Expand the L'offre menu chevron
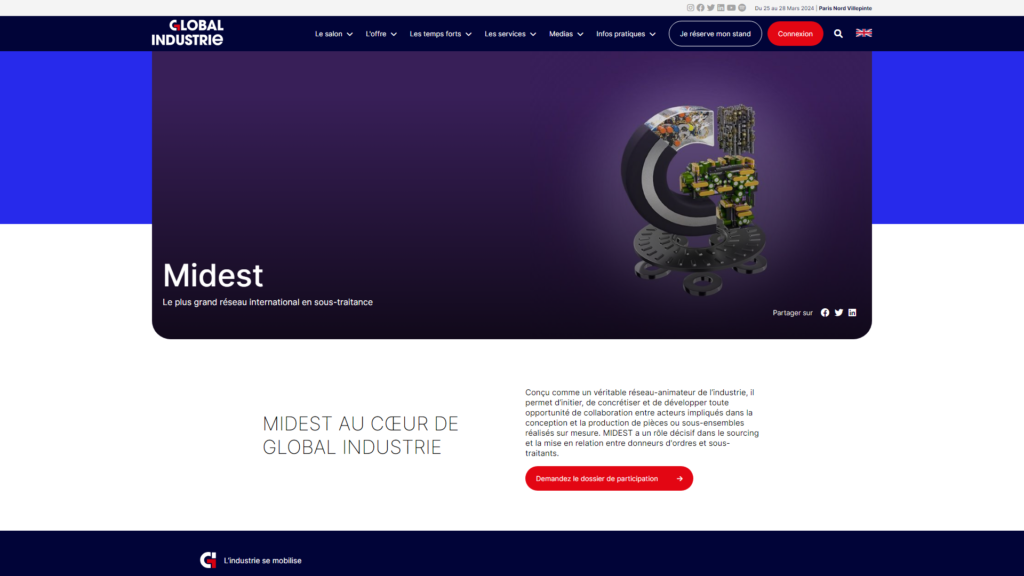The image size is (1024, 576). pos(394,35)
